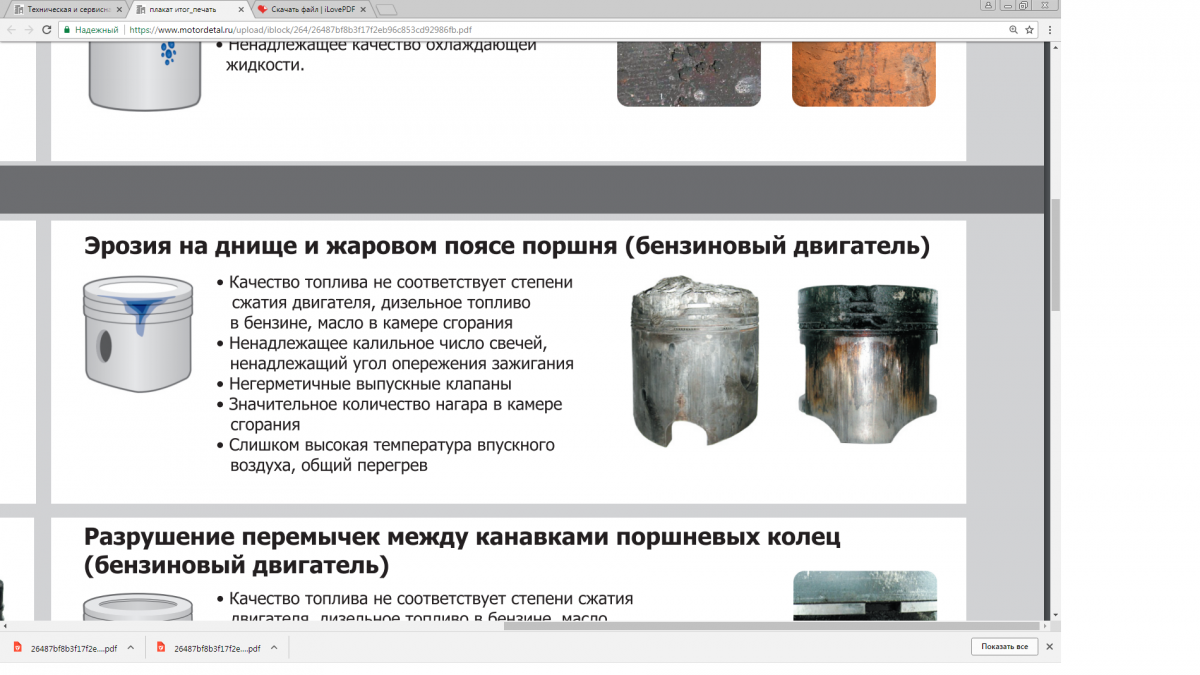Click the heading 'Разрушение перемычек между канавками поршневых колец'
The image size is (1200, 675).
(x=462, y=551)
